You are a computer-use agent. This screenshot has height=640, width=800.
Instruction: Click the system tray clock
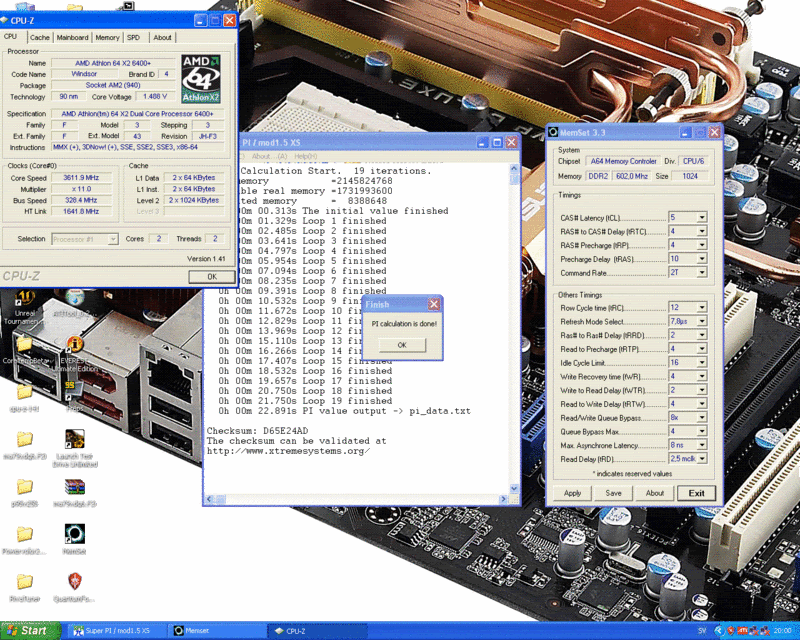tap(783, 631)
